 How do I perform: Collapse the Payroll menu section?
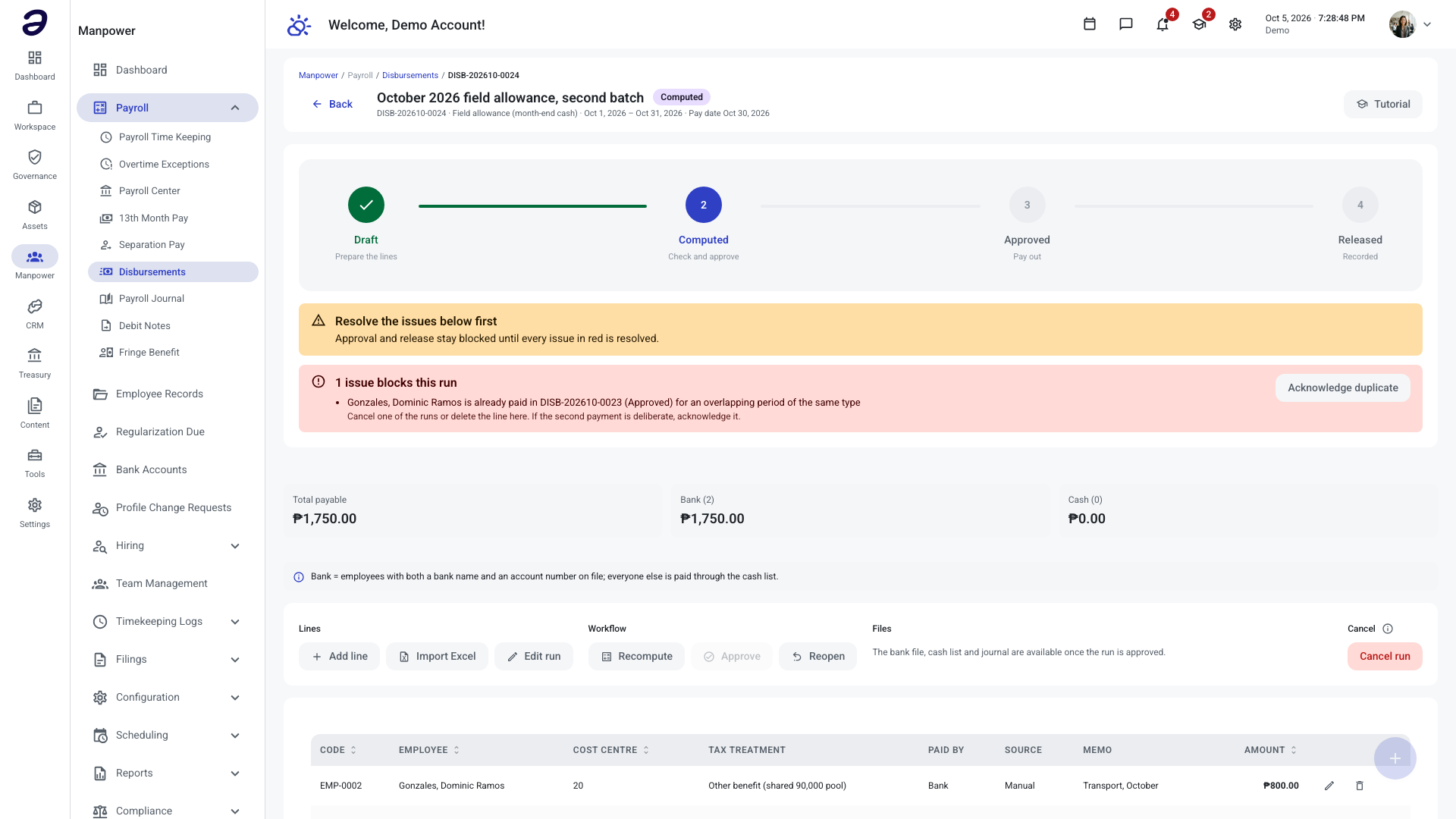coord(235,108)
